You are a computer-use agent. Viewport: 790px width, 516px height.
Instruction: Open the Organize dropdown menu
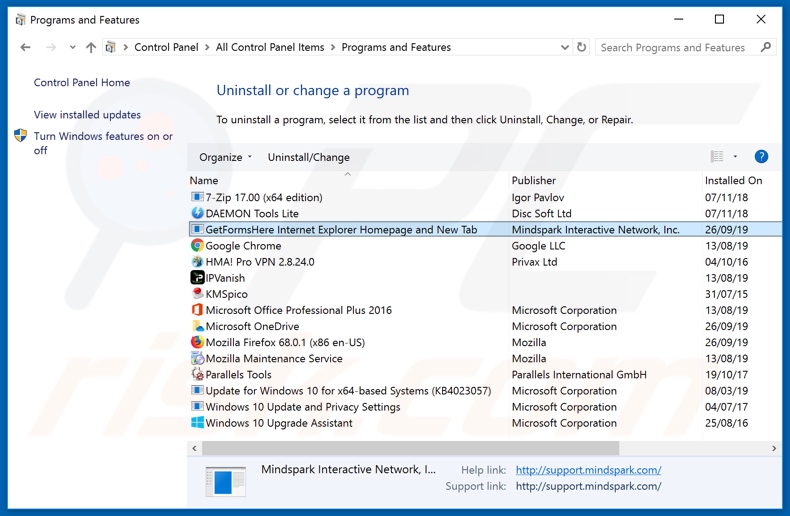pyautogui.click(x=225, y=157)
